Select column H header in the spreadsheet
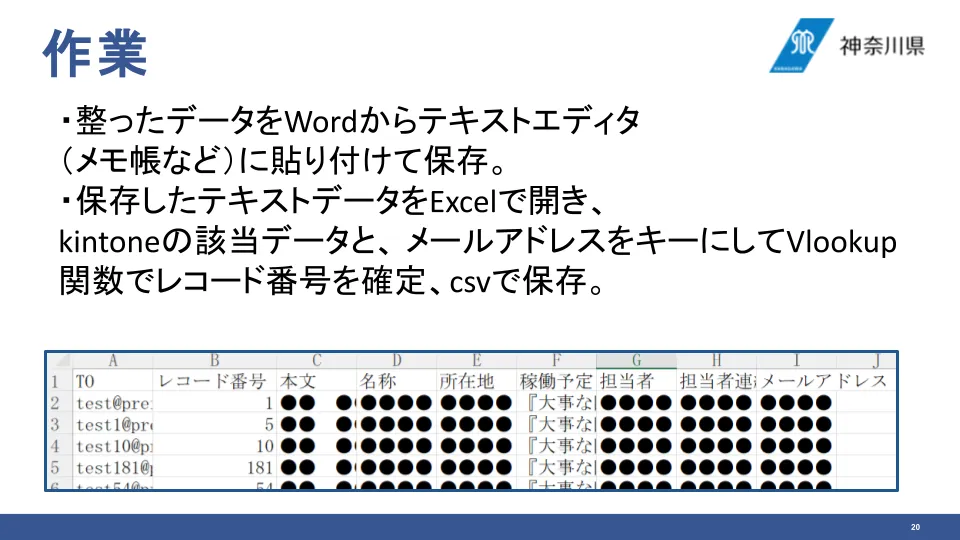 pyautogui.click(x=716, y=360)
